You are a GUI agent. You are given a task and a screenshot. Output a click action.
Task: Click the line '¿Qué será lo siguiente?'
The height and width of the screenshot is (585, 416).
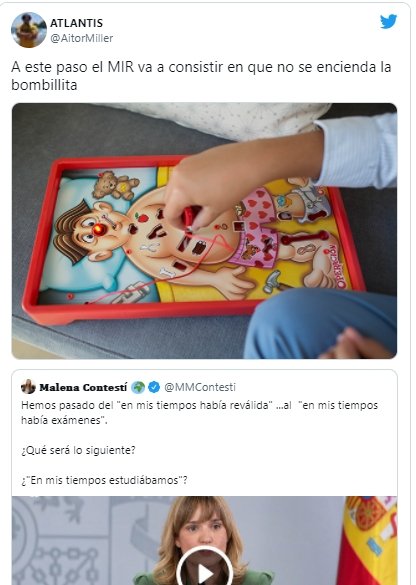point(78,450)
